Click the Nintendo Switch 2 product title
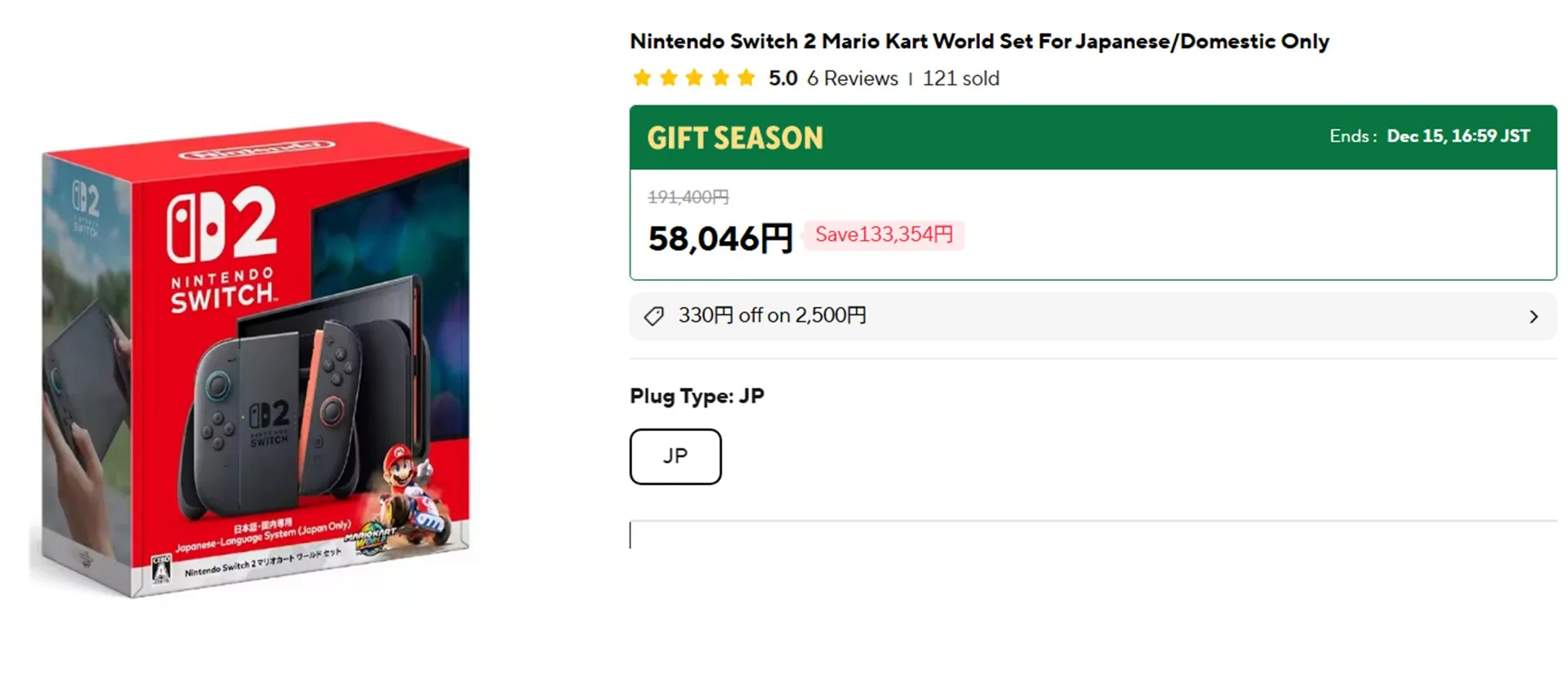 point(979,41)
